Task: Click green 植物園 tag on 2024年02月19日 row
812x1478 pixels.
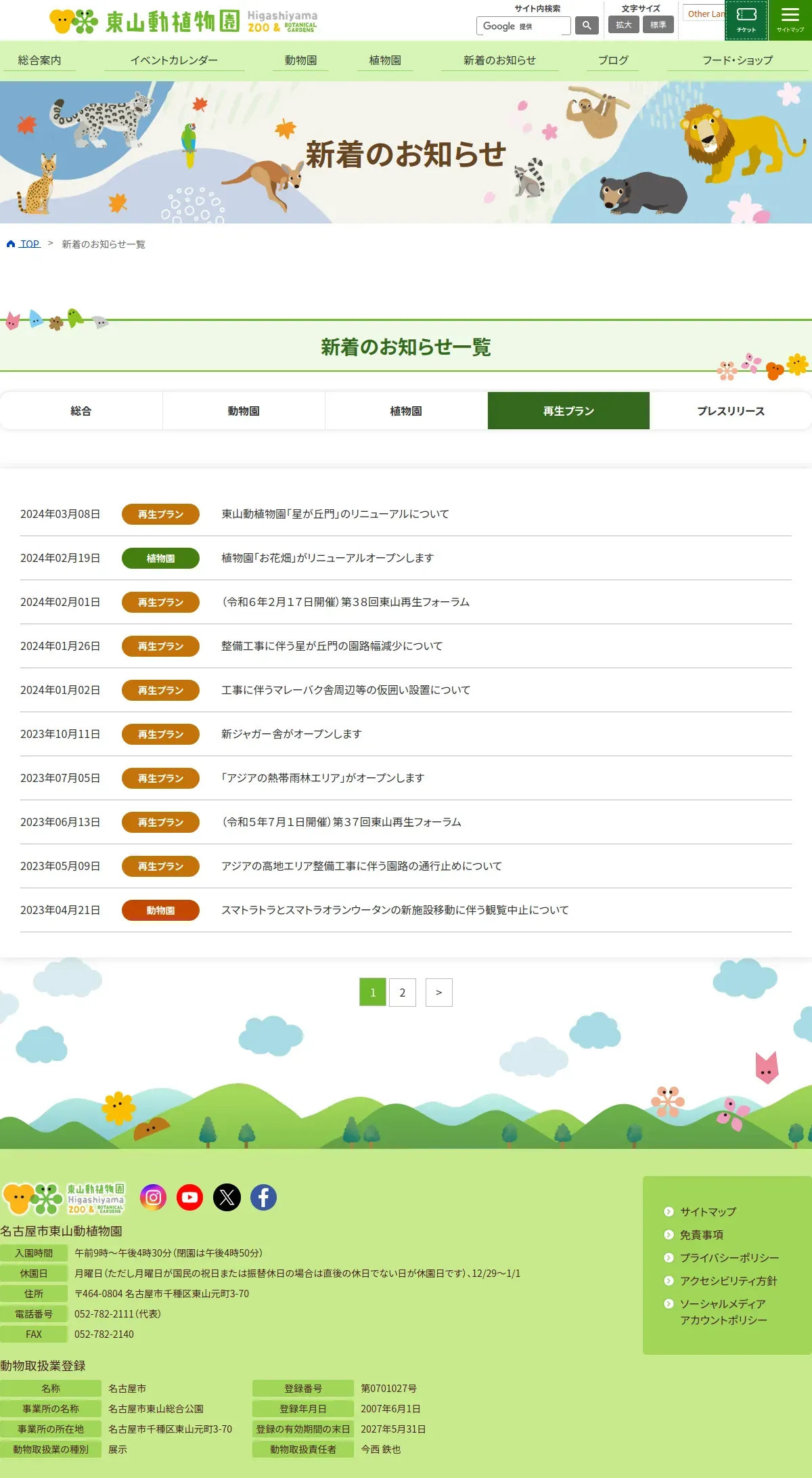Action: tap(160, 558)
